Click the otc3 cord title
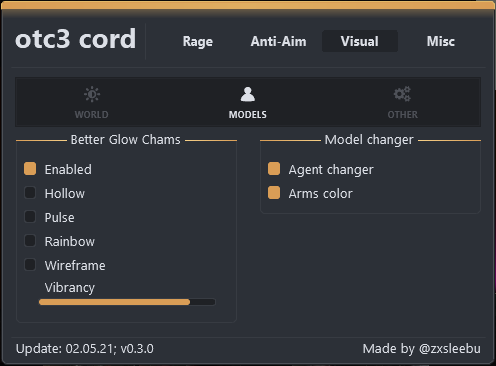Screen dimensions: 496x366 coord(76,39)
